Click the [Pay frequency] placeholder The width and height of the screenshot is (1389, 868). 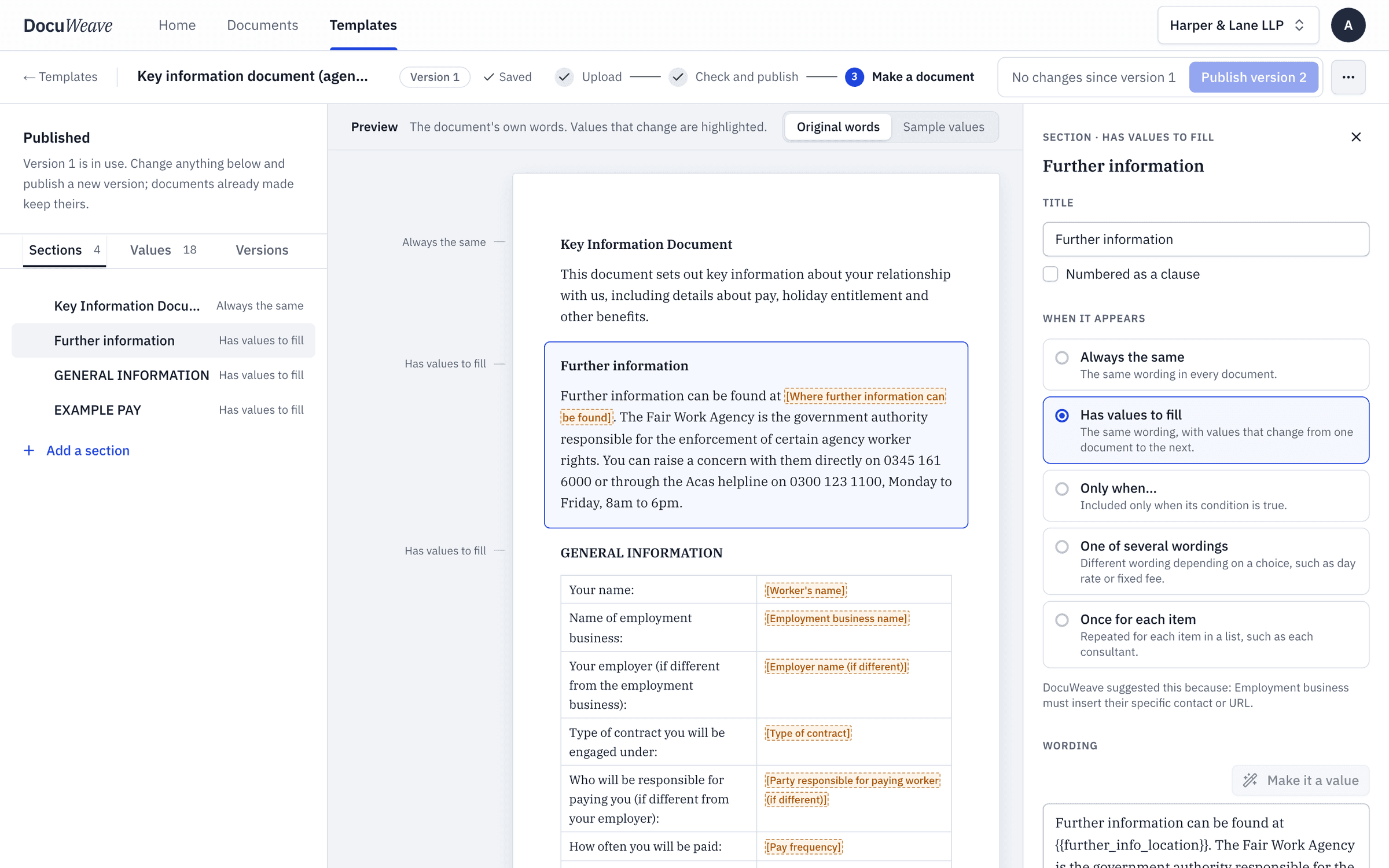(x=803, y=847)
